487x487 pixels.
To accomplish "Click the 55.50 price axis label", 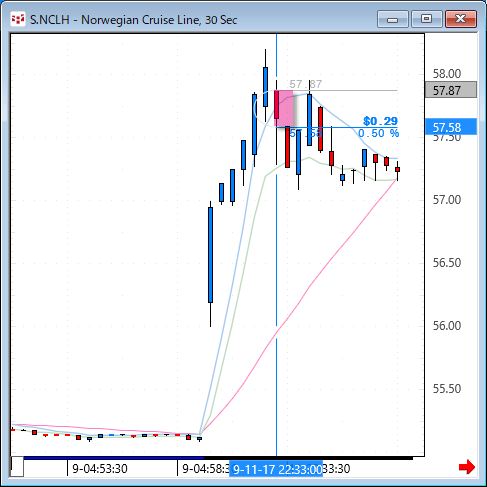I will click(447, 389).
